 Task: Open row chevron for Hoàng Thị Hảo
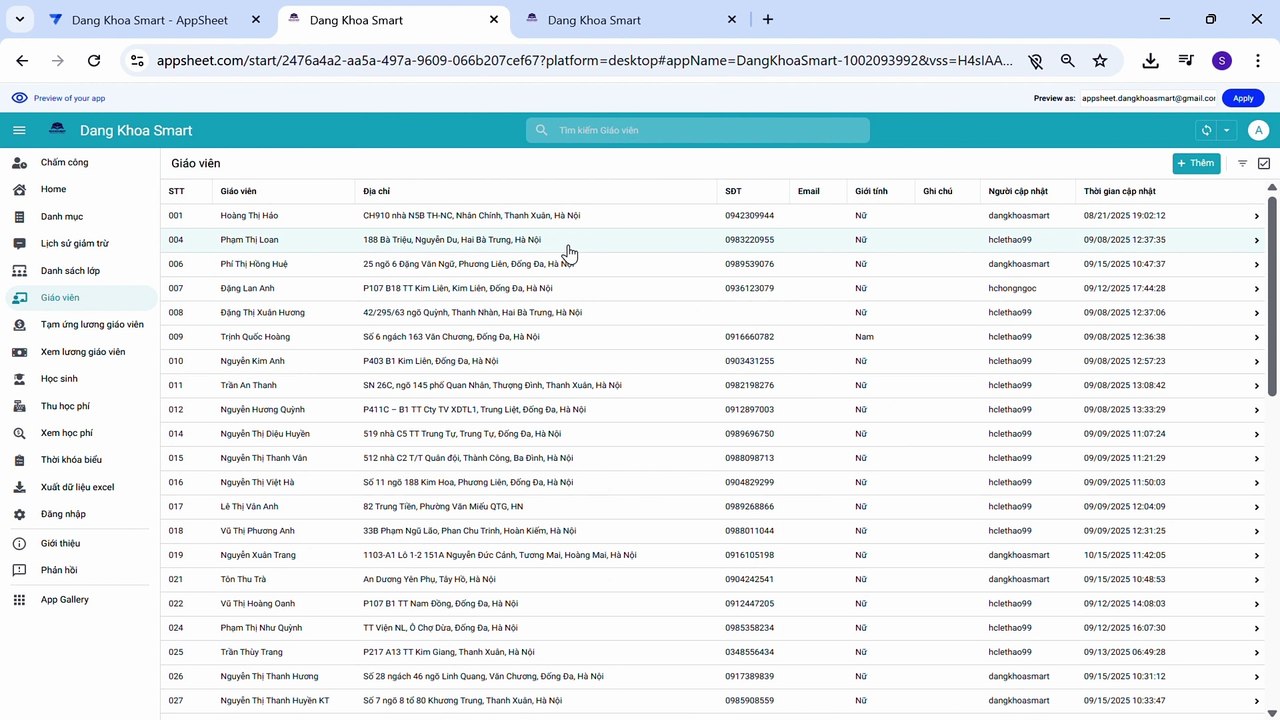coord(1257,216)
